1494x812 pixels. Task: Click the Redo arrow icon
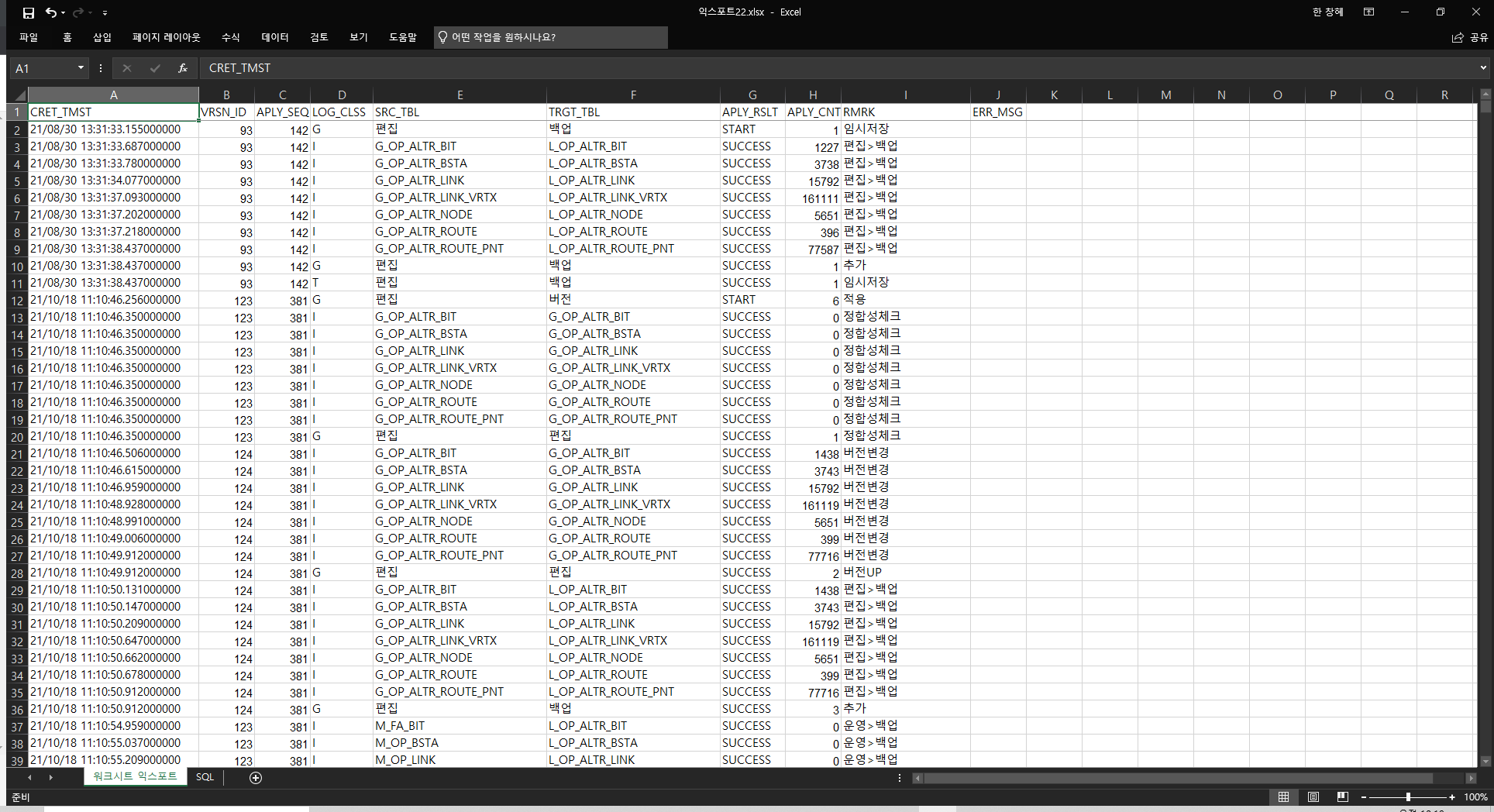click(77, 12)
